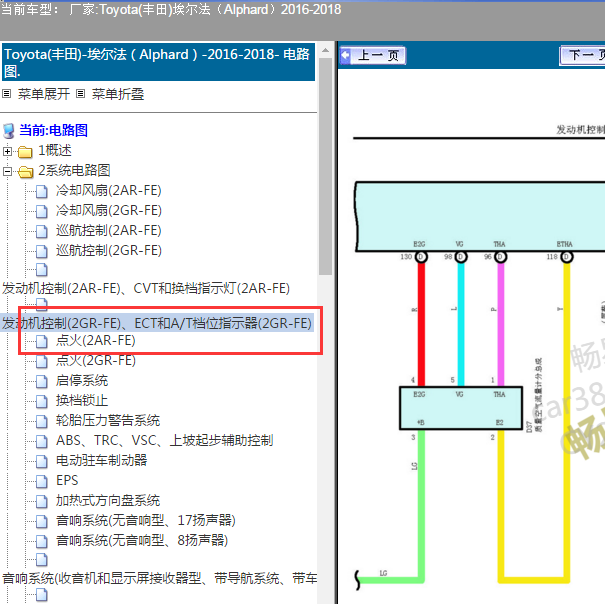Open 巡航控制(2GR-FE) page icon

[42, 251]
